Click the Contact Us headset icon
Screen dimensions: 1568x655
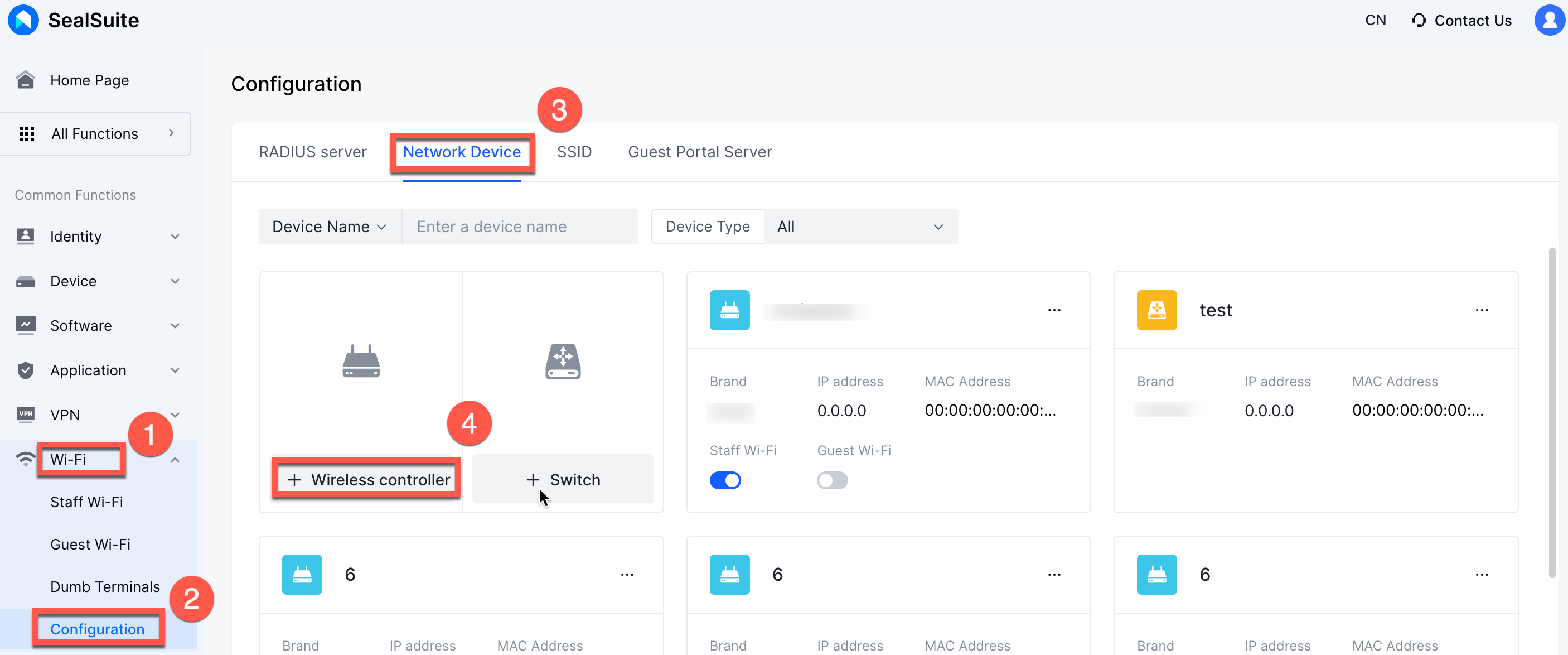point(1419,21)
